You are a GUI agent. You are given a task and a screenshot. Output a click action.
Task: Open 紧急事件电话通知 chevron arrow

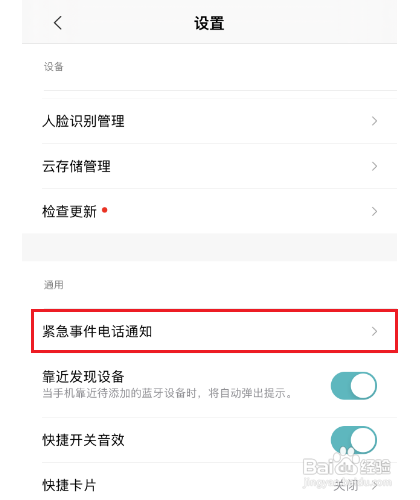374,331
